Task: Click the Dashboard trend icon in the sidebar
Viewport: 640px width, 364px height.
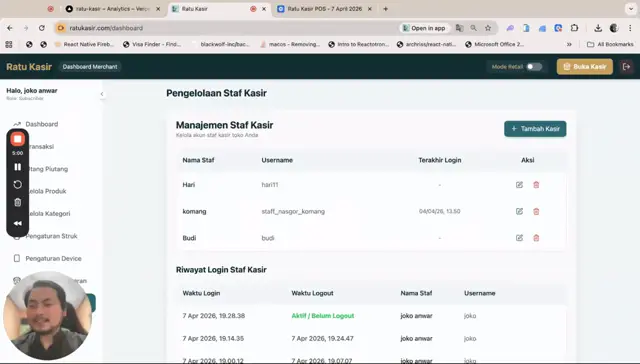Action: (17, 124)
